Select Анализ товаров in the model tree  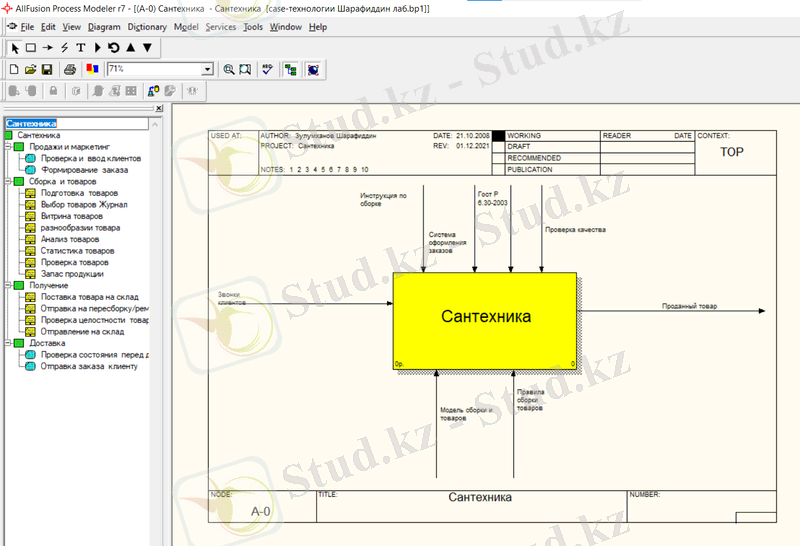click(x=70, y=239)
